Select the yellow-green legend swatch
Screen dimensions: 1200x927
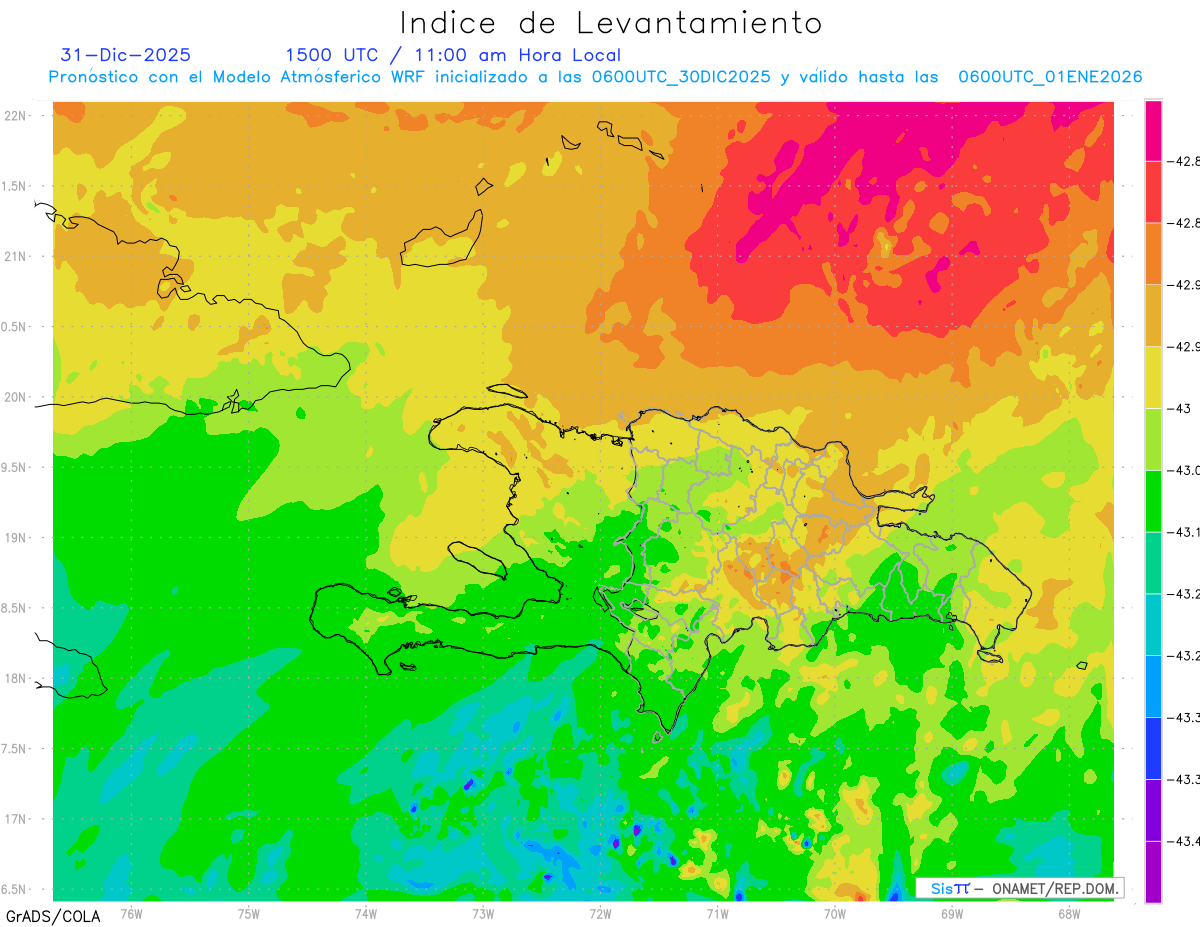point(1153,439)
